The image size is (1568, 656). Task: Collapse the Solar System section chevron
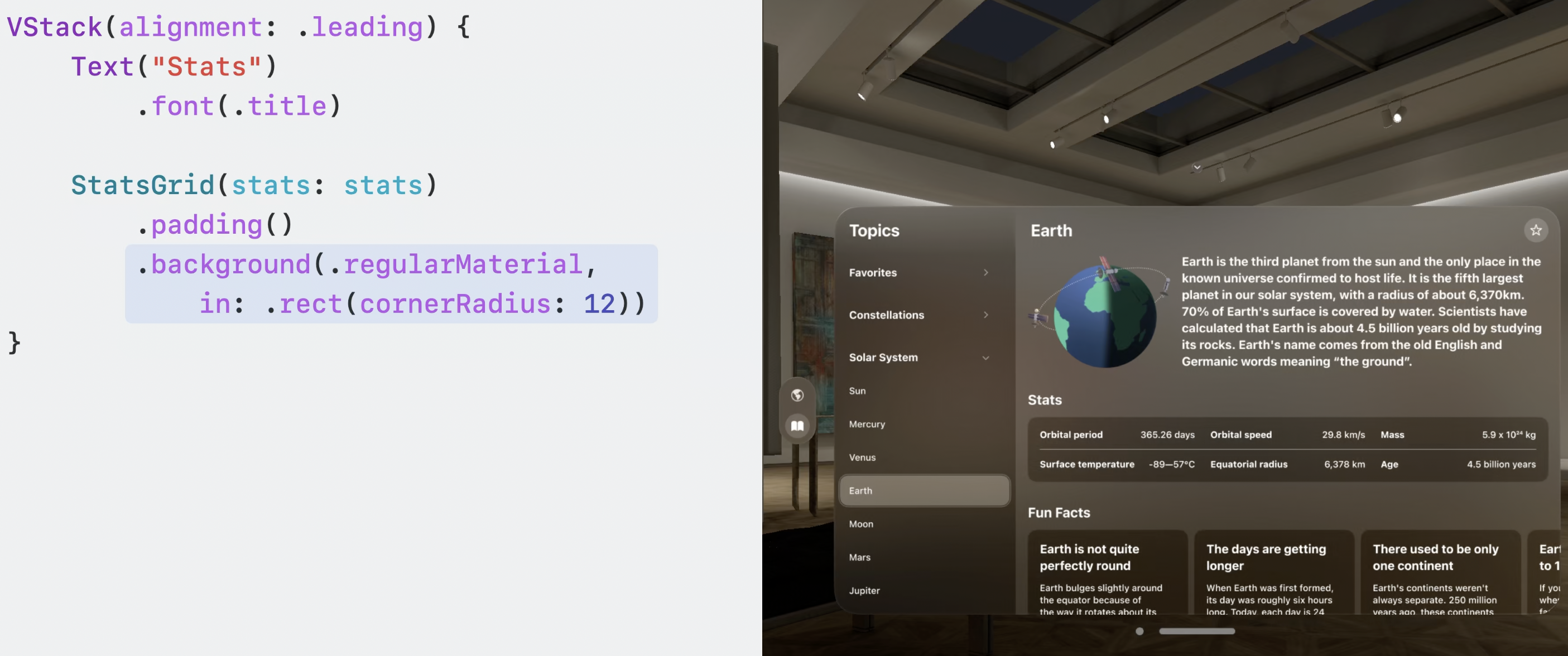coord(985,358)
